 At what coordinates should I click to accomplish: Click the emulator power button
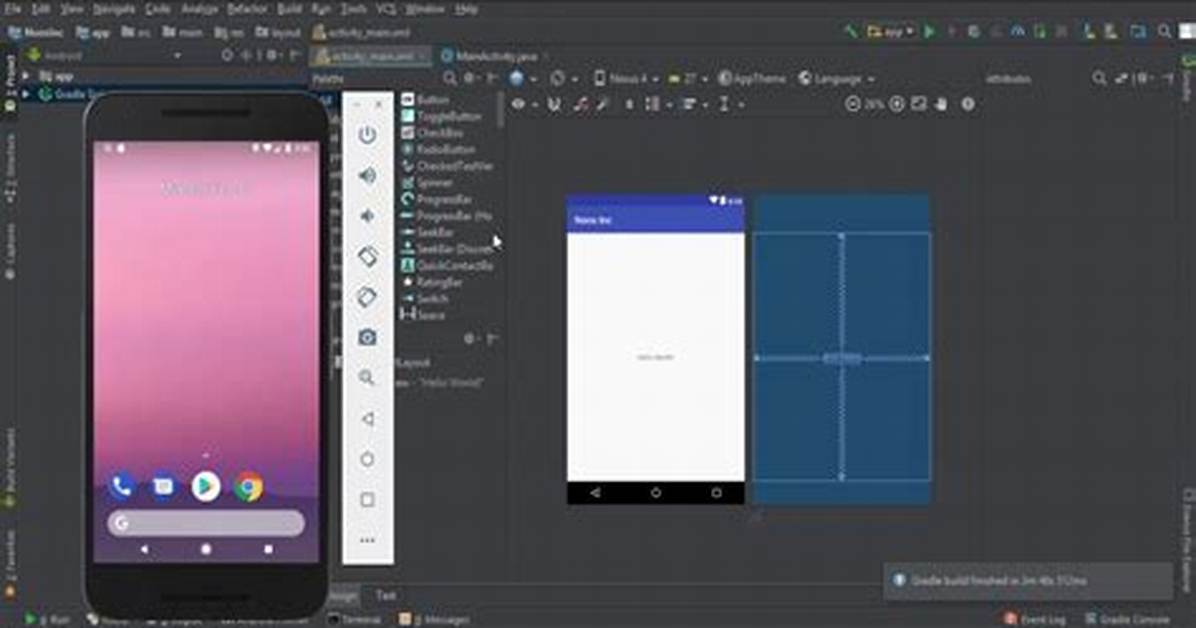click(368, 135)
